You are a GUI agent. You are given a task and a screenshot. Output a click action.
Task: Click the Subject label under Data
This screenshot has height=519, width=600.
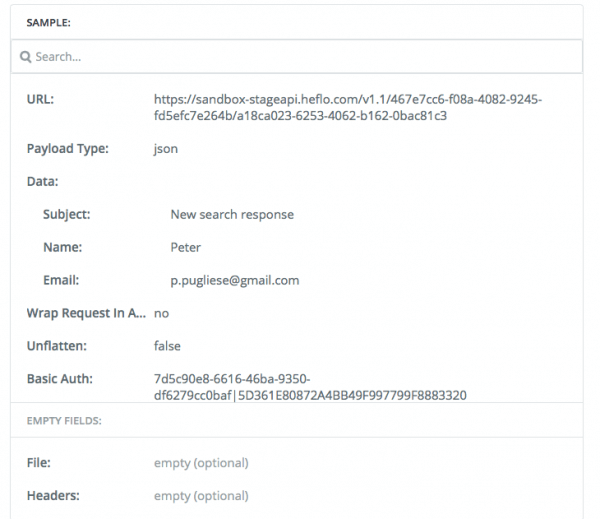pyautogui.click(x=67, y=214)
